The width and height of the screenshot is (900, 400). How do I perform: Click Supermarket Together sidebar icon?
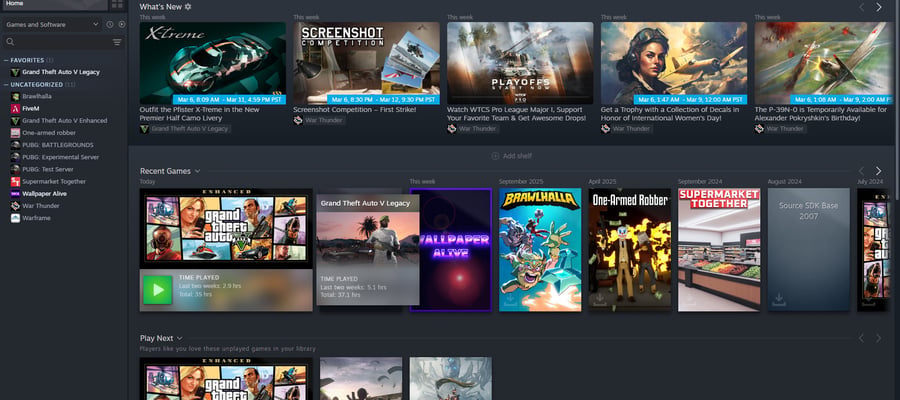click(15, 181)
